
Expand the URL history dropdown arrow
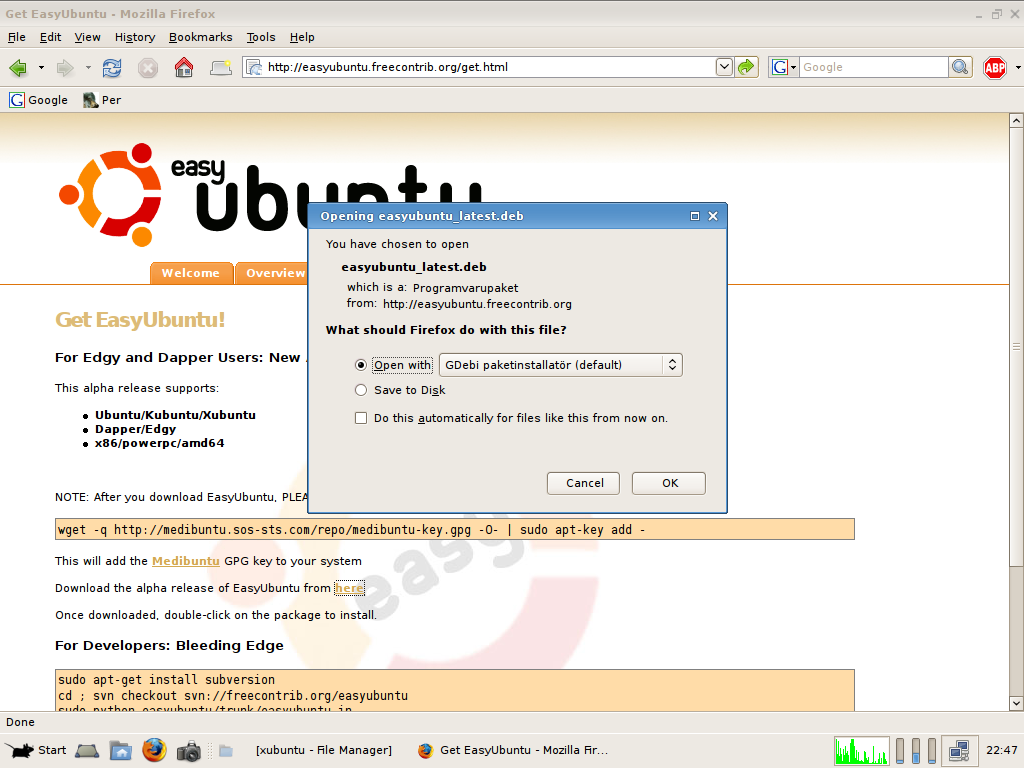(724, 67)
